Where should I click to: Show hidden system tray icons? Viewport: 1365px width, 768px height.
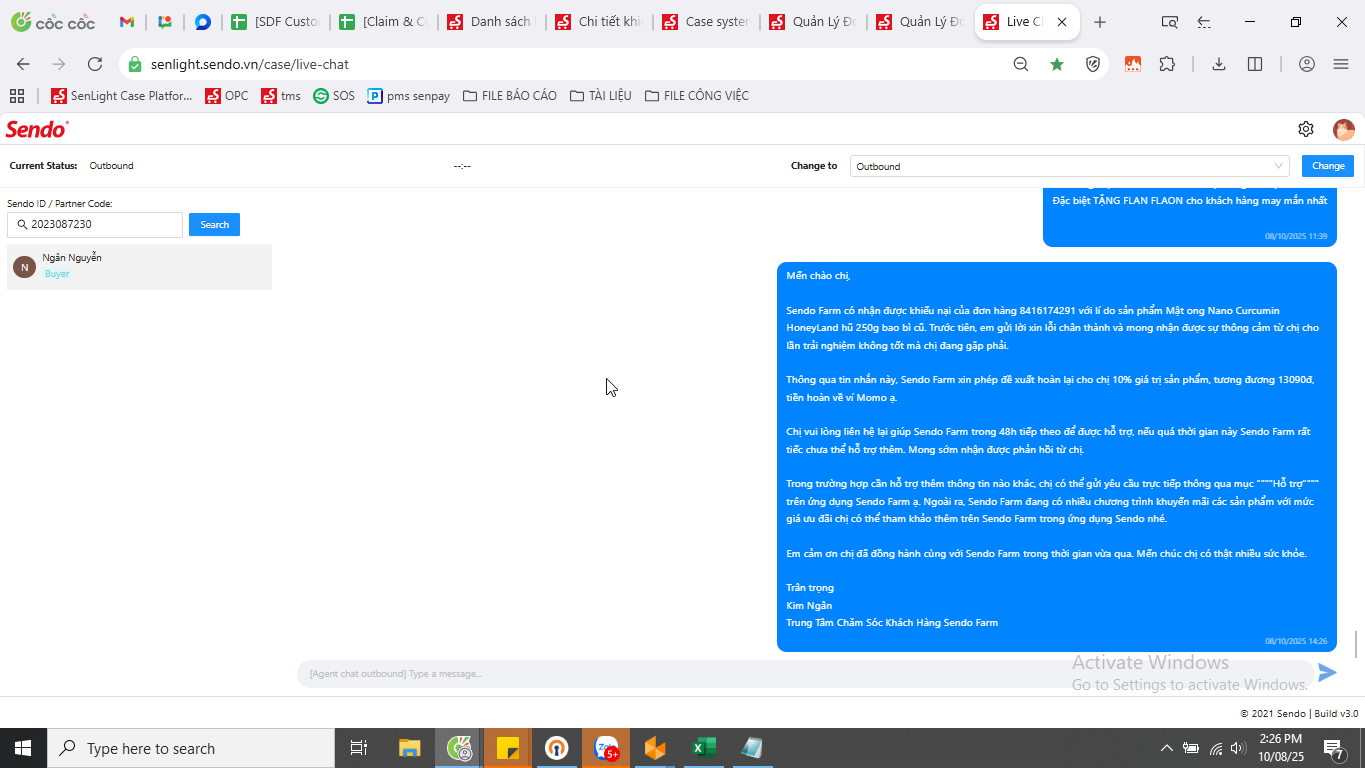coord(1166,748)
